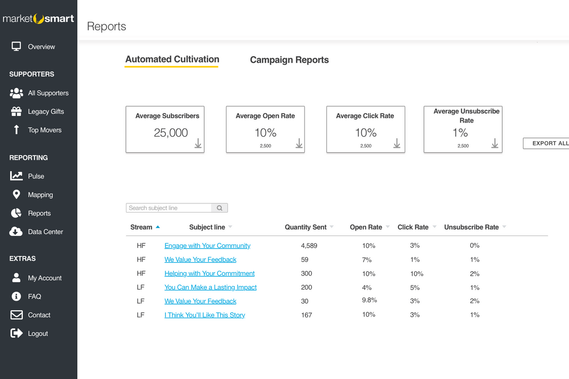Select the Automated Cultivation tab
Viewport: 569px width, 379px height.
pyautogui.click(x=172, y=60)
